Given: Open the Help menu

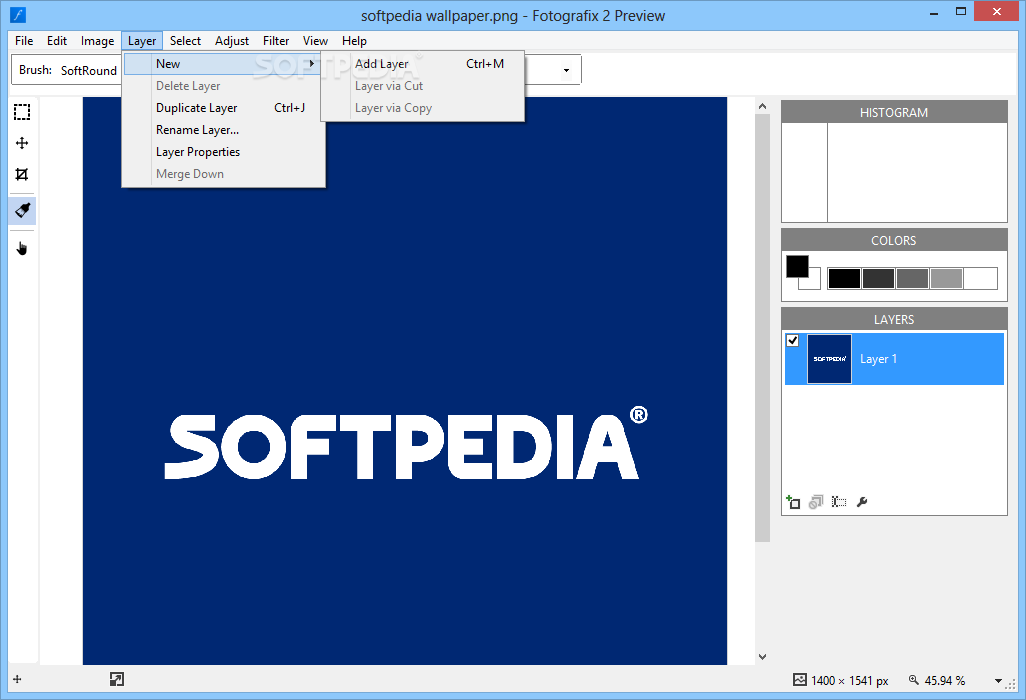Looking at the screenshot, I should point(354,41).
